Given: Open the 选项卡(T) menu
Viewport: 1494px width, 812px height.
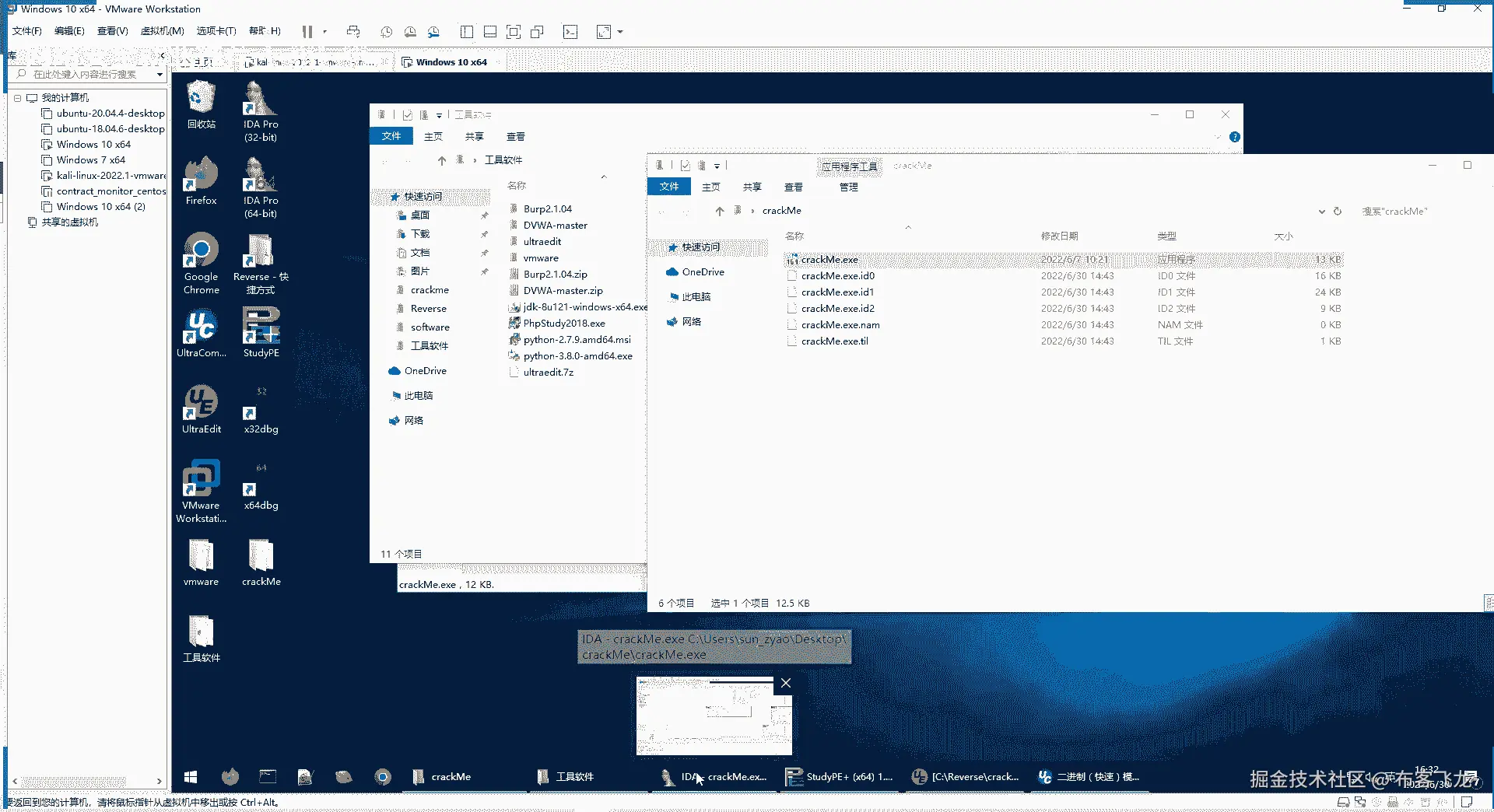Looking at the screenshot, I should point(216,31).
